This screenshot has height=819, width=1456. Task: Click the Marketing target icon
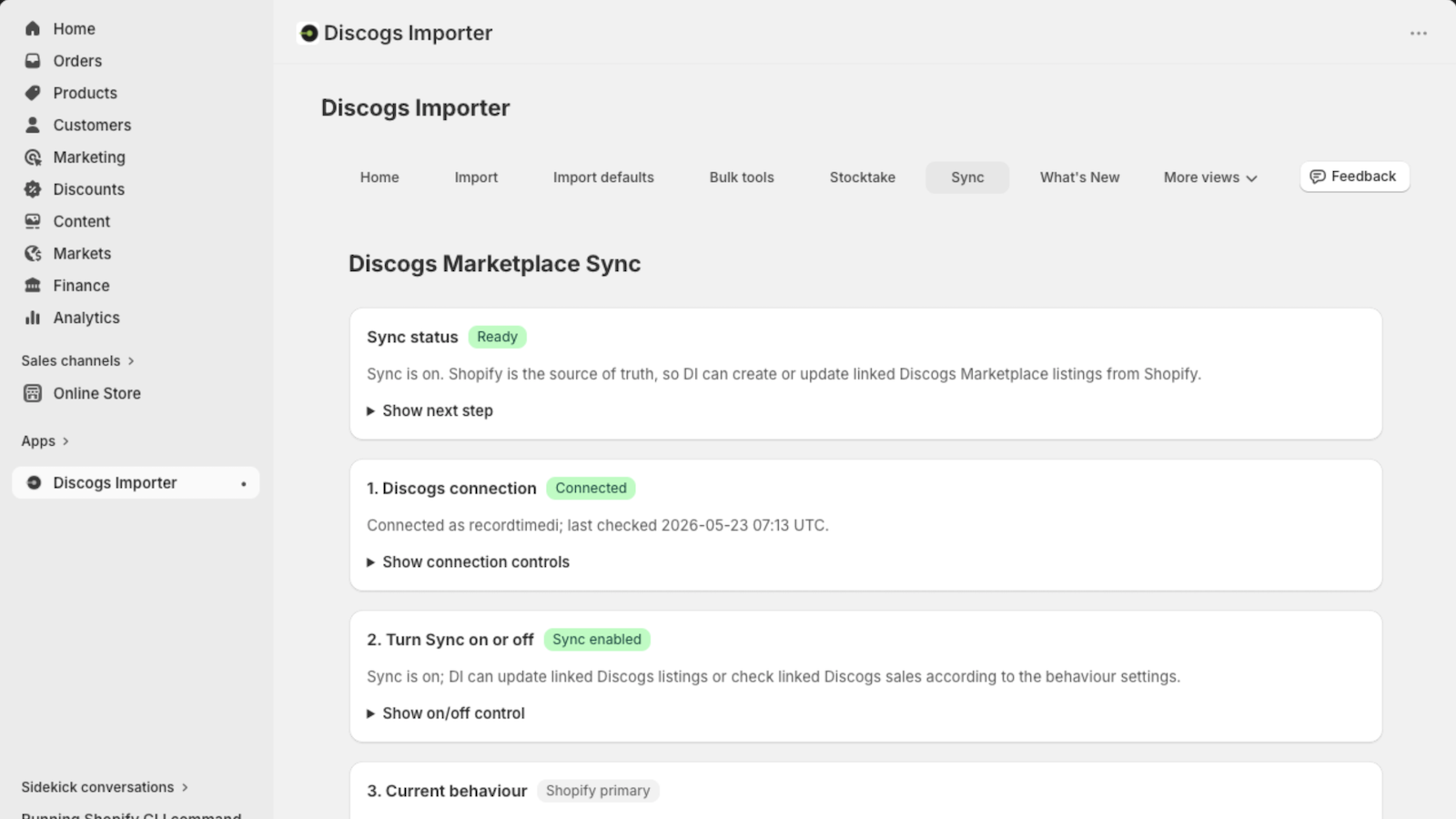tap(33, 157)
